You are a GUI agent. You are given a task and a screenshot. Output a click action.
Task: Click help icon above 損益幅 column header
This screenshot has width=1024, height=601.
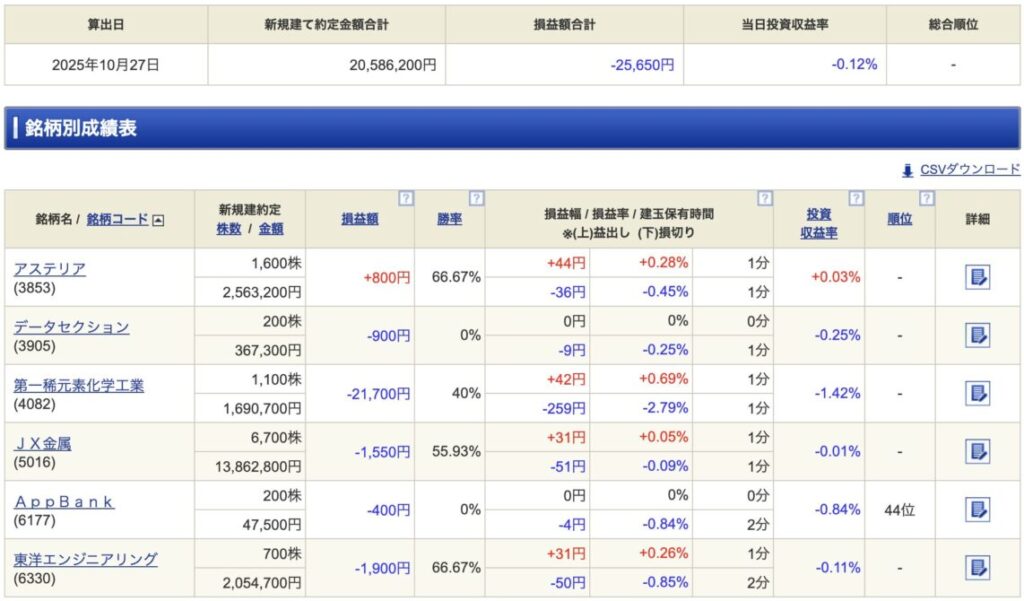(x=764, y=199)
